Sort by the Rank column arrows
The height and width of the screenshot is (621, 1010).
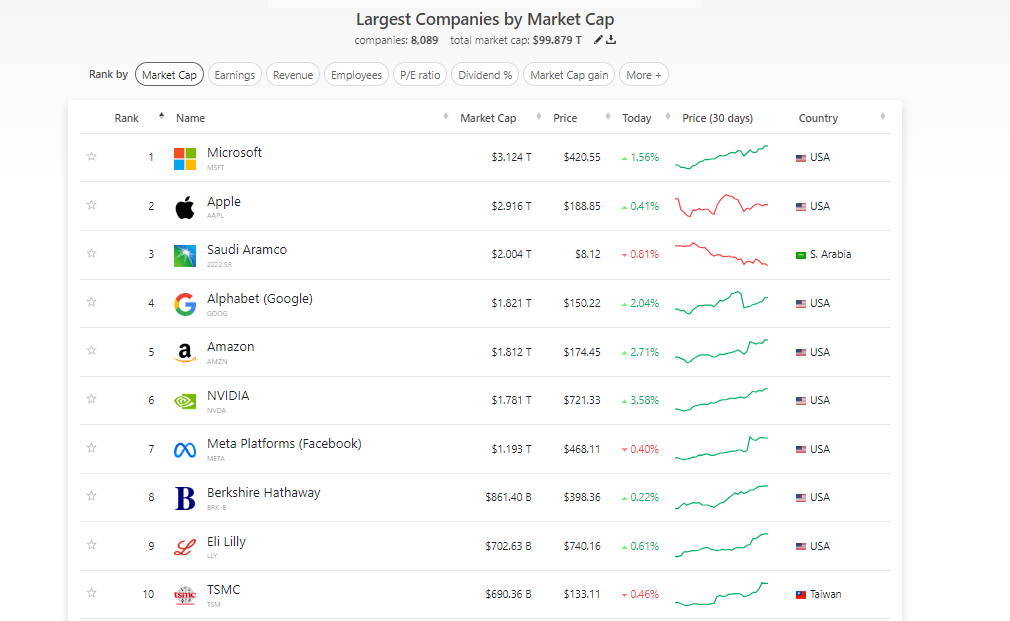coord(161,116)
